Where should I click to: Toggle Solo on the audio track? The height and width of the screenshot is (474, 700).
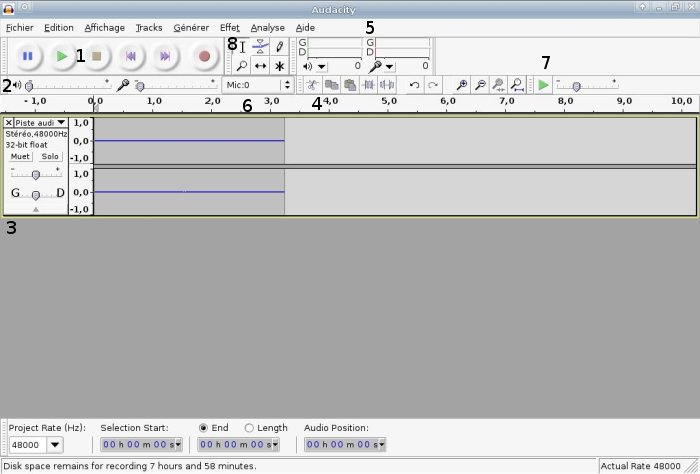[x=50, y=157]
